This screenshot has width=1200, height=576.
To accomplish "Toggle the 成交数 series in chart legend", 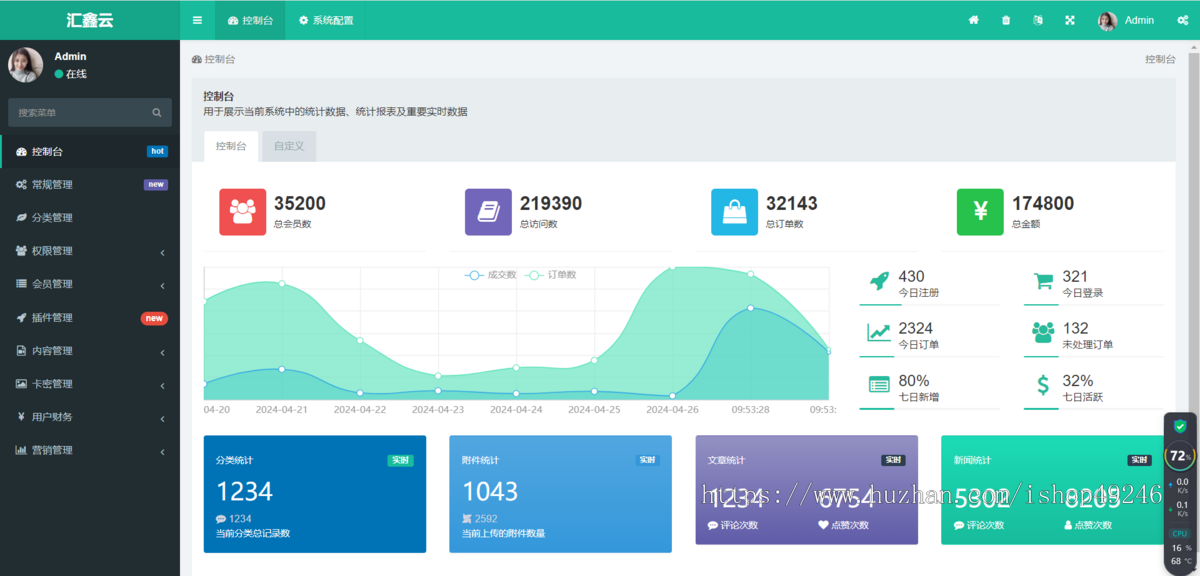I will [x=491, y=275].
